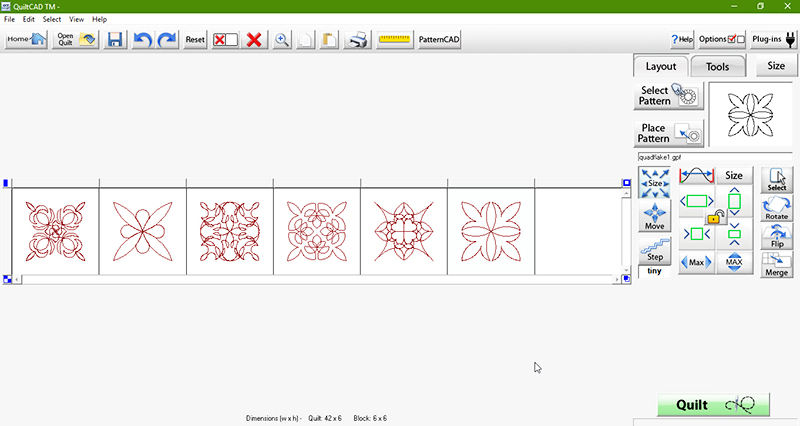
Task: Open the Plug-ins panel
Action: tap(773, 39)
